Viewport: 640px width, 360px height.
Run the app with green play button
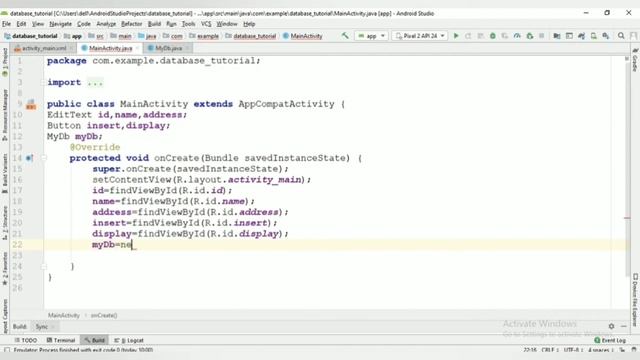click(x=456, y=36)
